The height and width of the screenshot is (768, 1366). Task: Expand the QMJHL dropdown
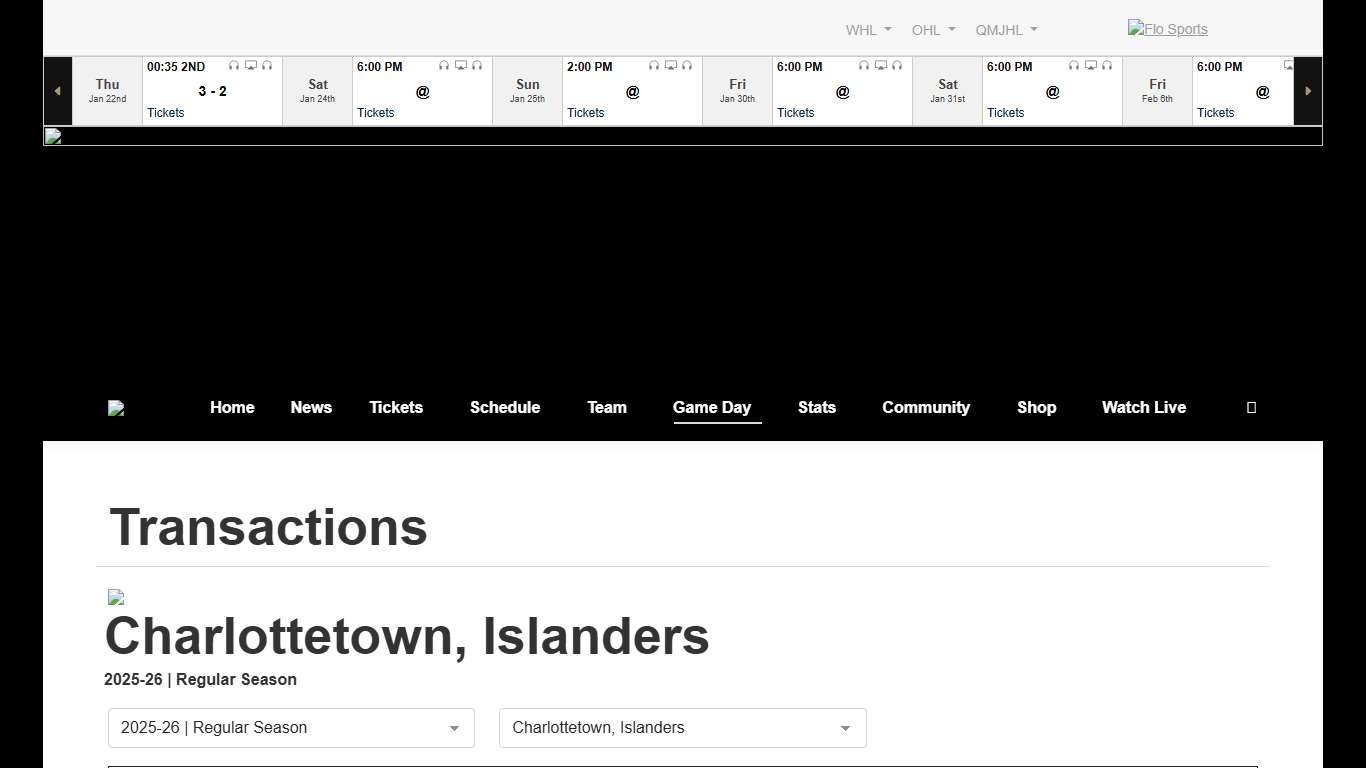[x=1005, y=29]
